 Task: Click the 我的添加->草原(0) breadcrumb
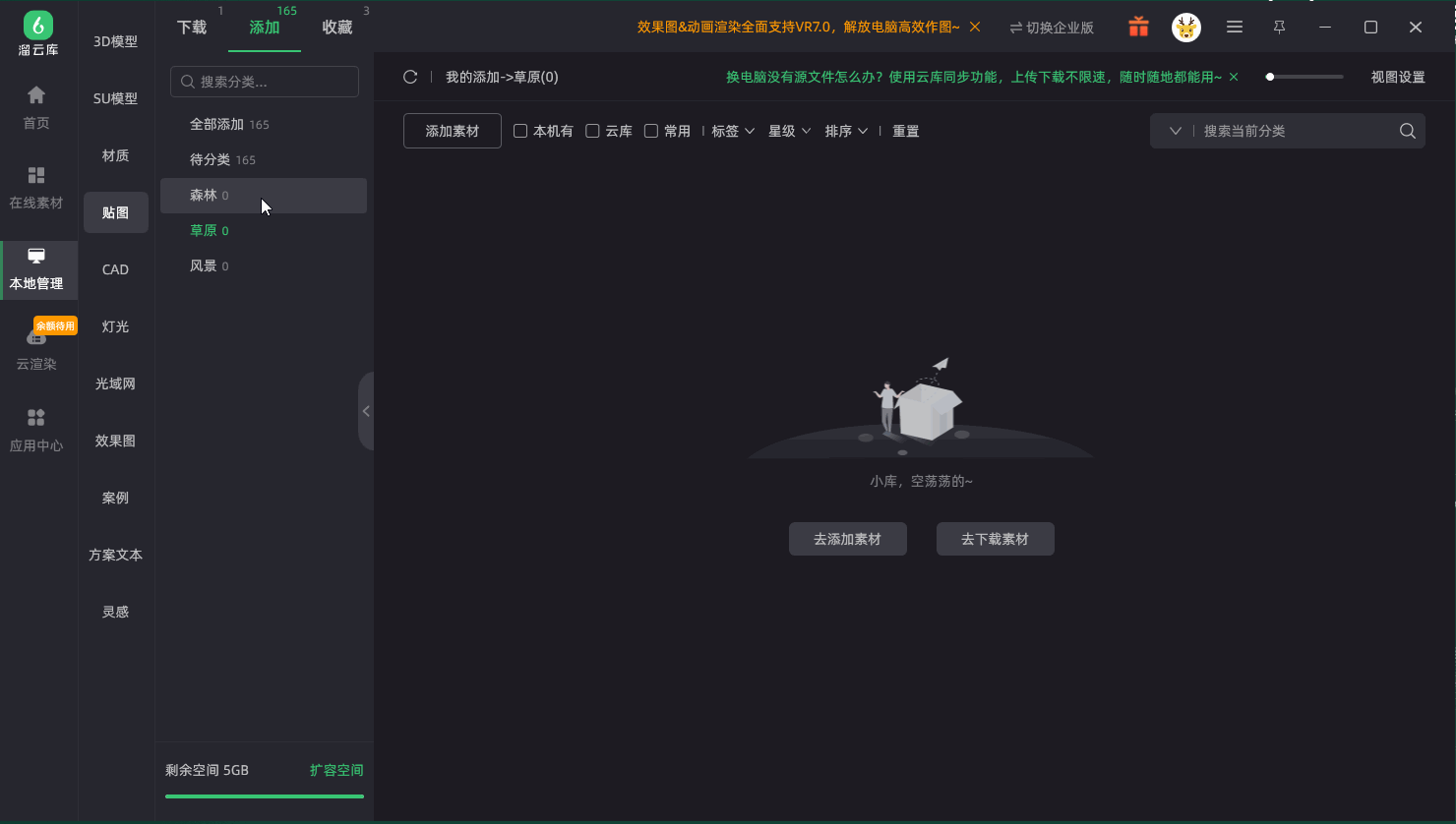click(x=502, y=77)
